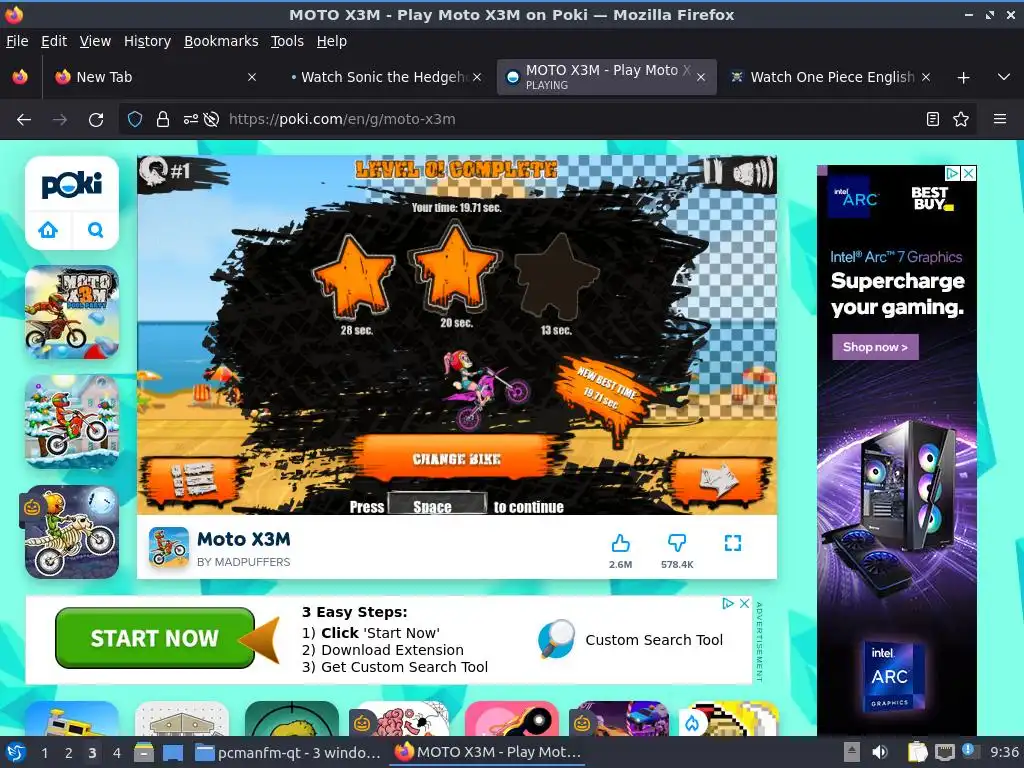1024x768 pixels.
Task: Open clipboard manager tray icon
Action: point(918,752)
